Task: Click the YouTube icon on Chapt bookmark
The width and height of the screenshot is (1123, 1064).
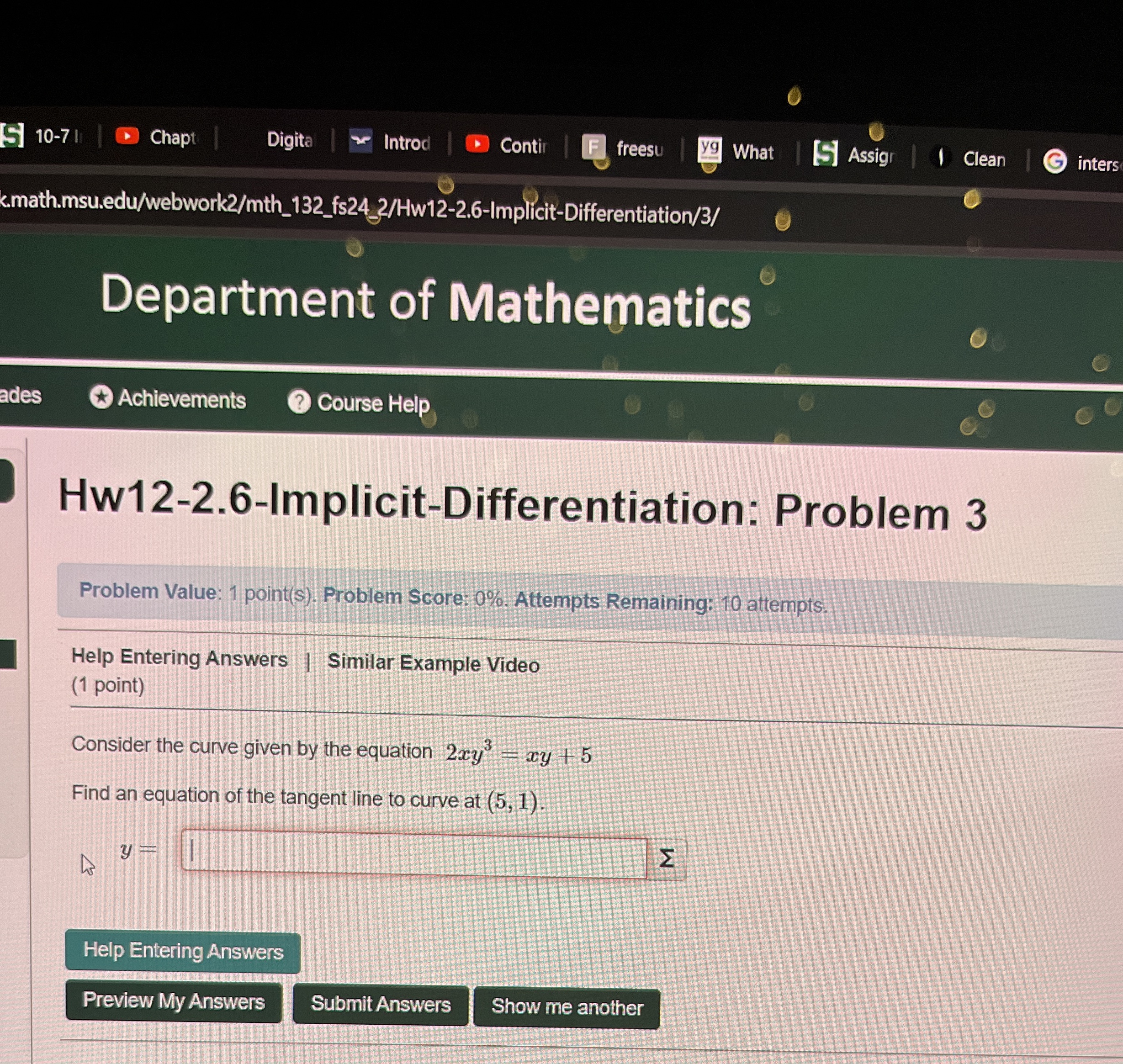Action: tap(127, 136)
